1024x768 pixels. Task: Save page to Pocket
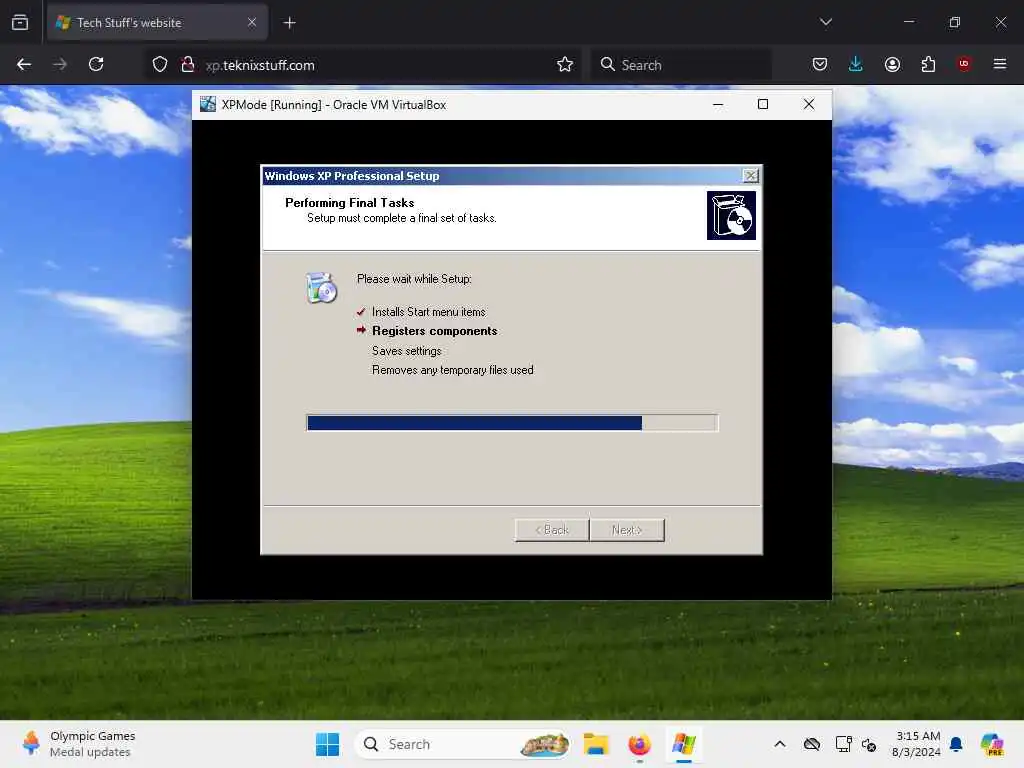[x=820, y=64]
